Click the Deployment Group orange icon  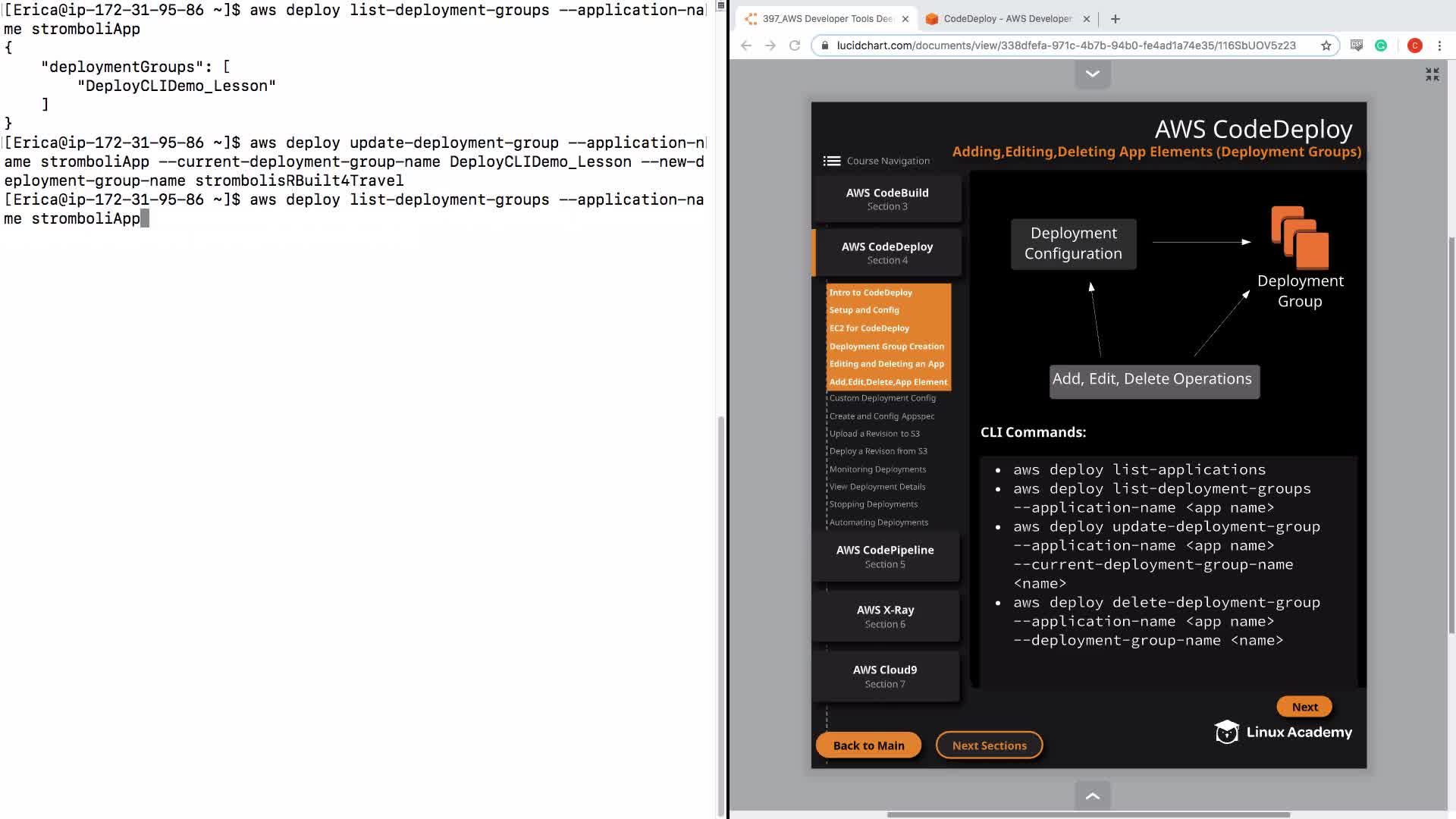click(1300, 237)
